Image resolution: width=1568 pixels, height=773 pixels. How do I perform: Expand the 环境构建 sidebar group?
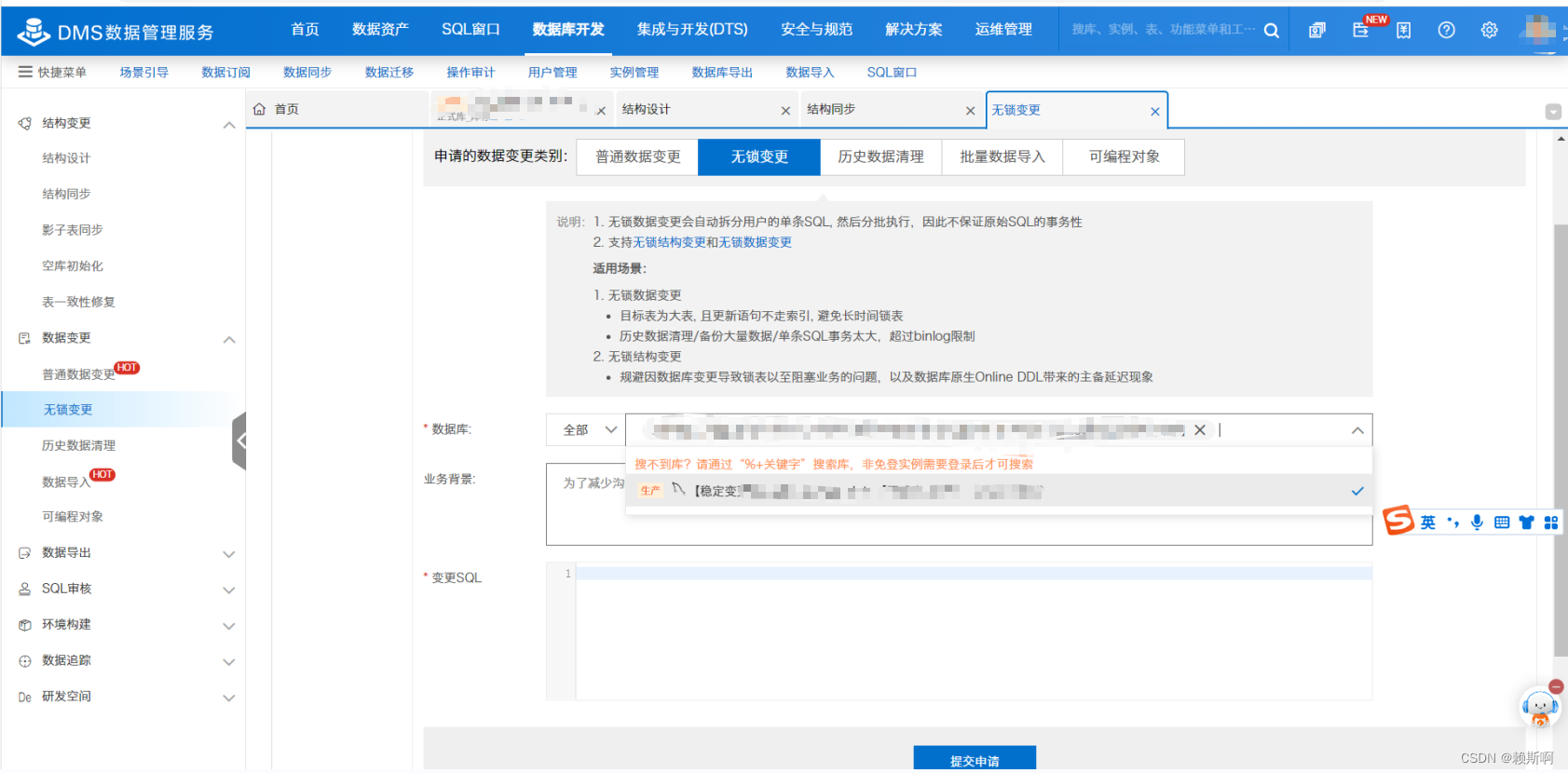[x=229, y=627]
